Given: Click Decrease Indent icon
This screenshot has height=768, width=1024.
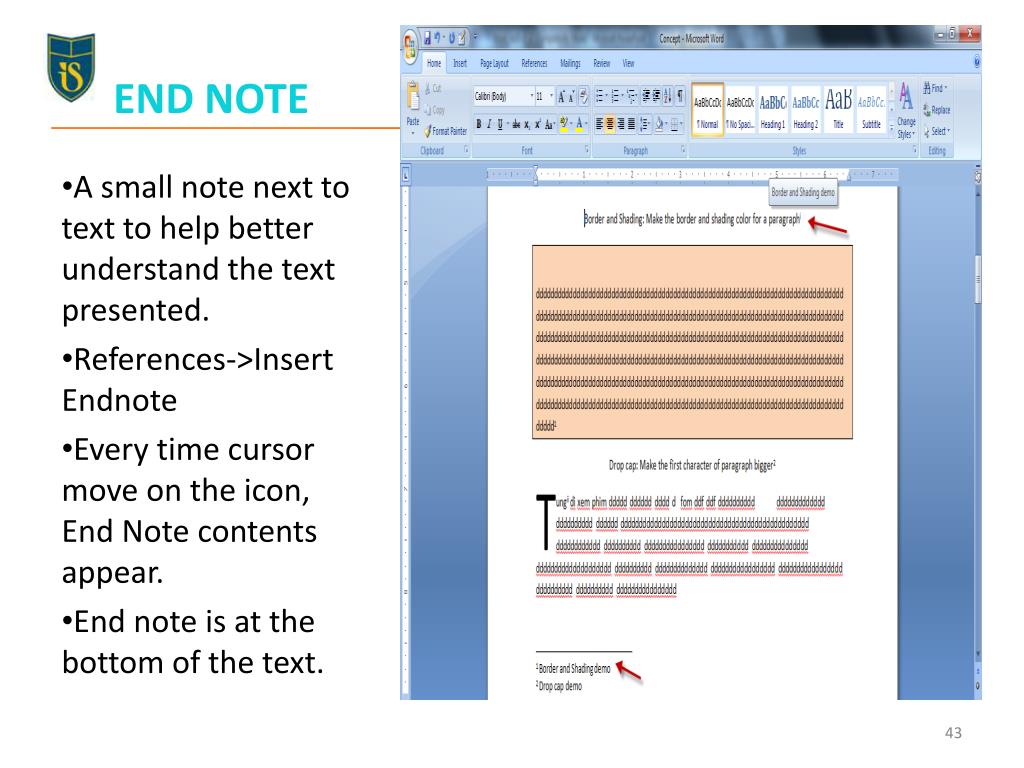Looking at the screenshot, I should (646, 96).
